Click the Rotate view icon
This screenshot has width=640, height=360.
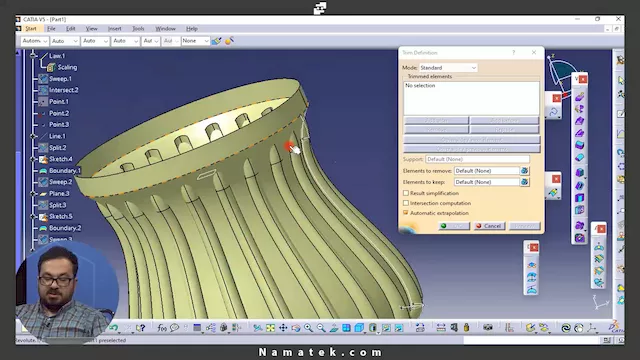point(296,328)
